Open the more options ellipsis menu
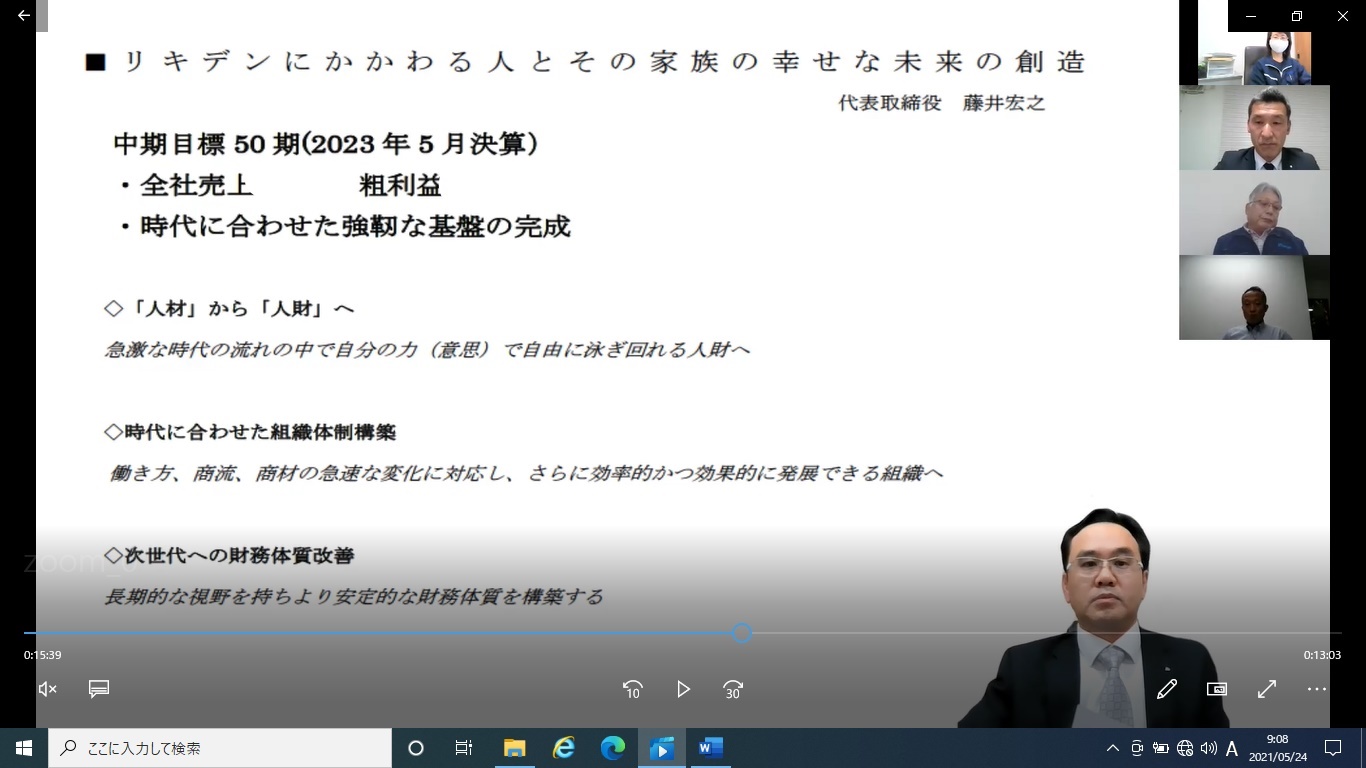 (x=1317, y=689)
